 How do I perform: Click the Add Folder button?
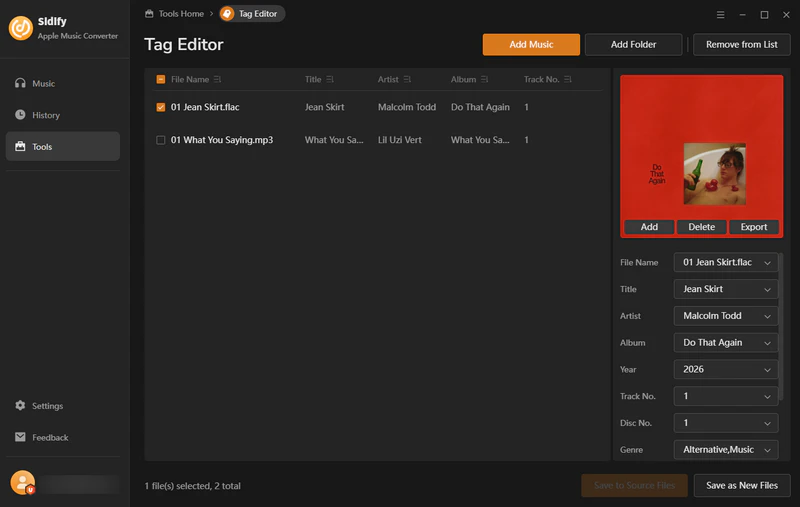tap(633, 44)
